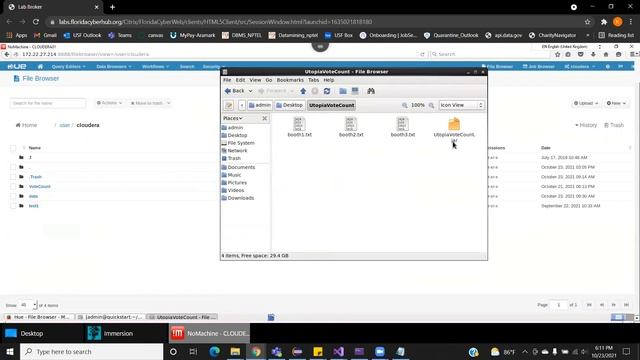The image size is (640, 360).
Task: Open the VoteCount folder link in Hue
Action: [x=40, y=187]
